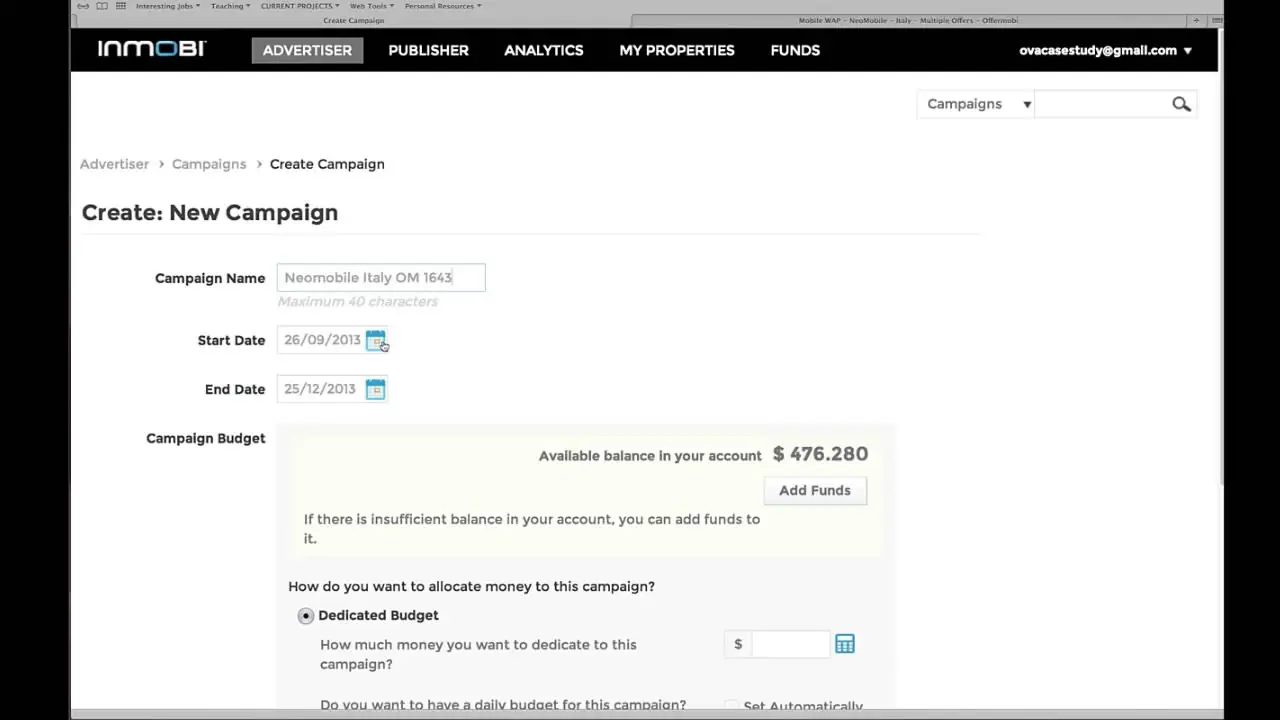Image resolution: width=1280 pixels, height=720 pixels.
Task: Open the Interesting Jobs bookmarks folder
Action: click(167, 6)
